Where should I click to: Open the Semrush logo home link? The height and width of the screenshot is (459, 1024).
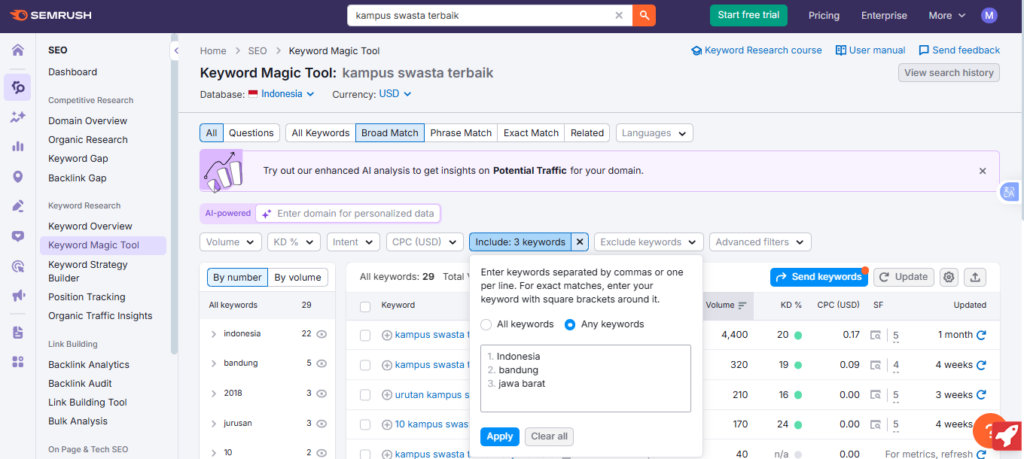[50, 15]
